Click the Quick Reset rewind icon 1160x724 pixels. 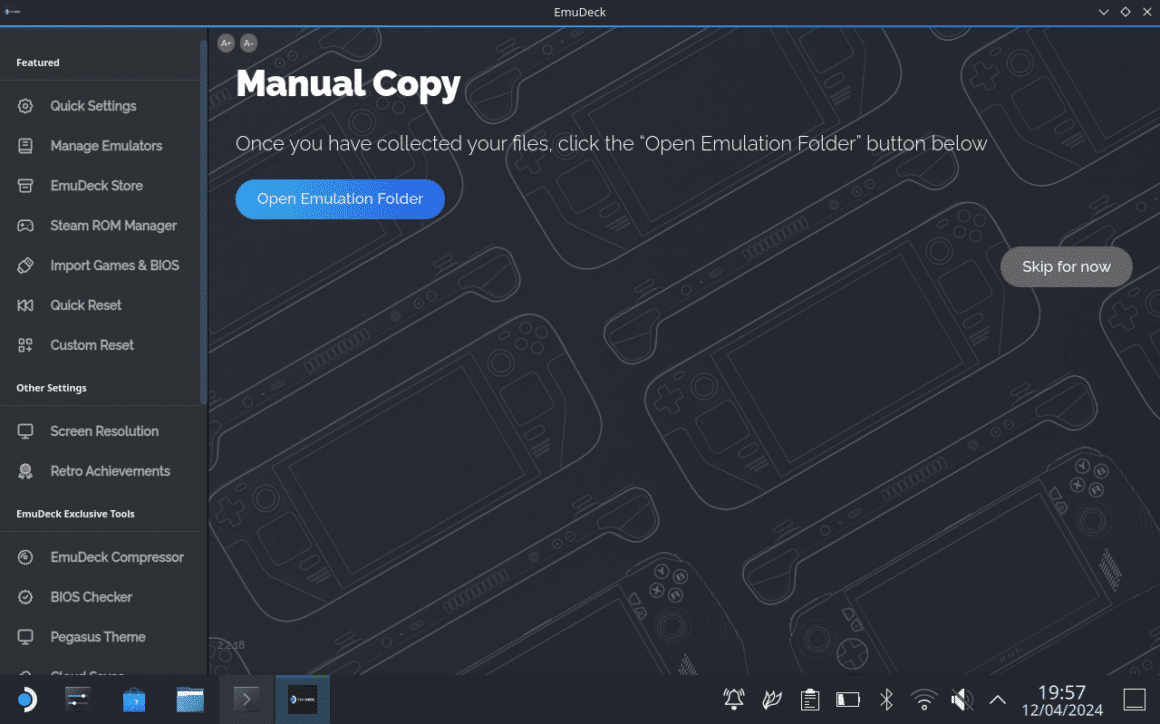click(x=25, y=305)
